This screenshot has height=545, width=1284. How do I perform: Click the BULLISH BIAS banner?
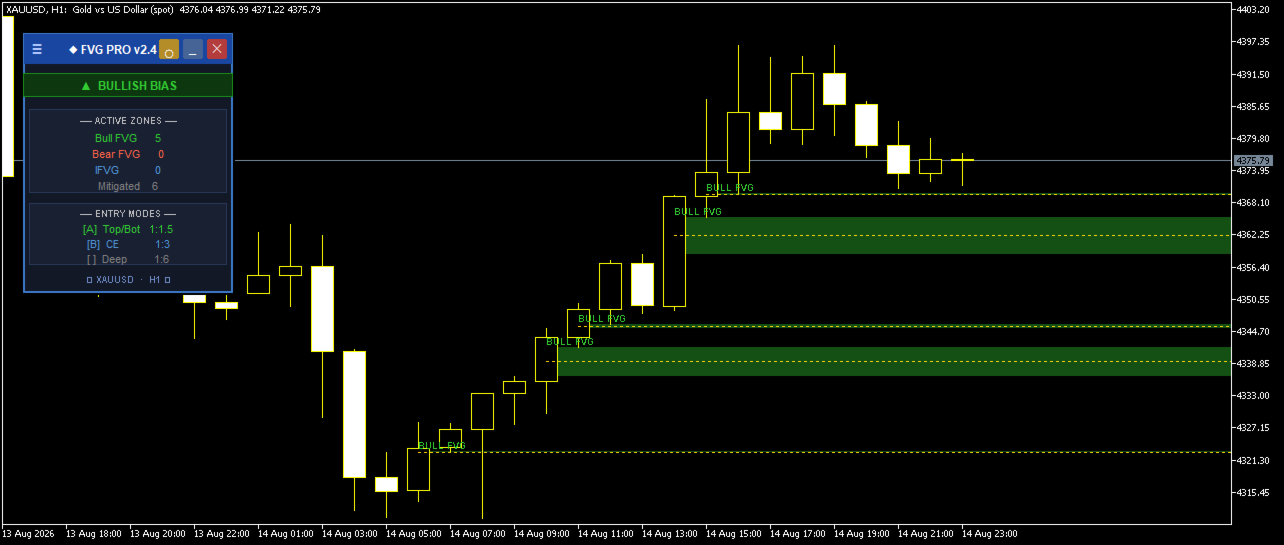128,86
